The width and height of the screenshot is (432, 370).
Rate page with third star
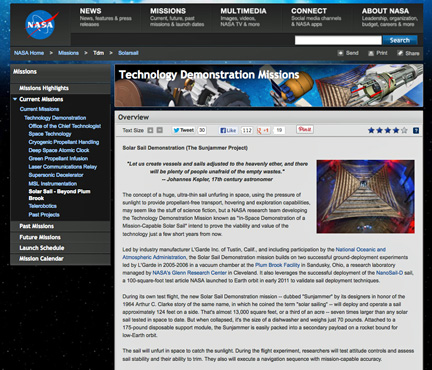pyautogui.click(x=388, y=130)
